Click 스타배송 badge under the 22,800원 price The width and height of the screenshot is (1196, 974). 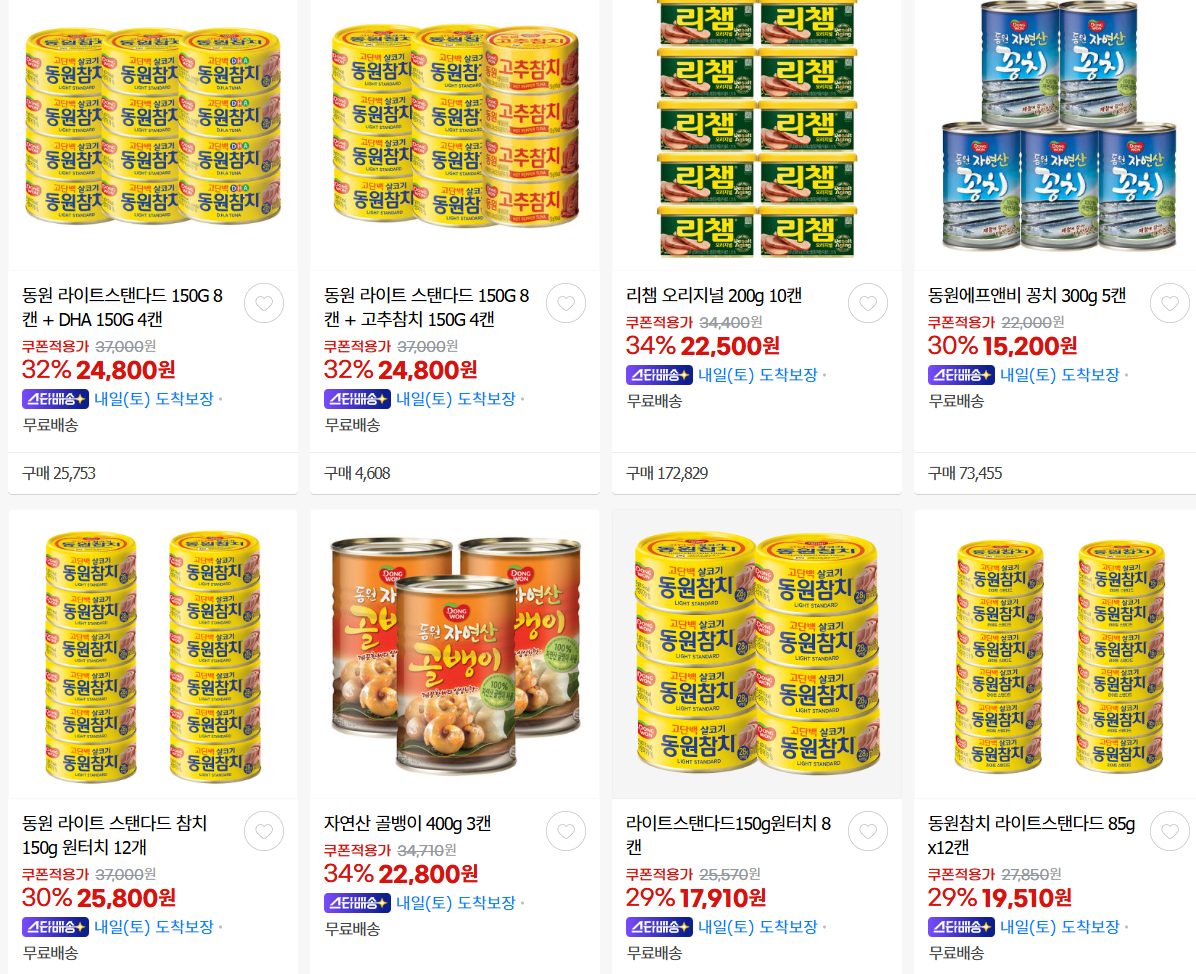click(357, 903)
